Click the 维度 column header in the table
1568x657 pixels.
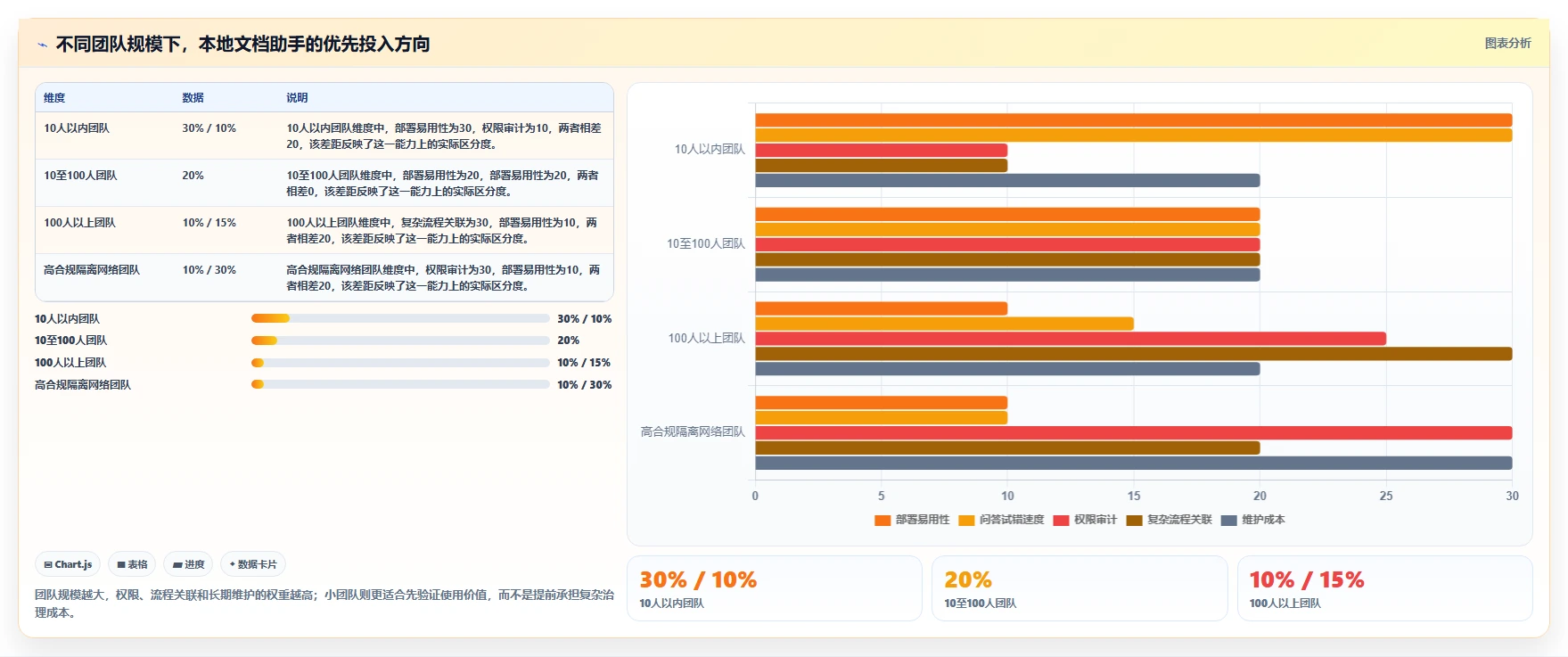tap(54, 98)
